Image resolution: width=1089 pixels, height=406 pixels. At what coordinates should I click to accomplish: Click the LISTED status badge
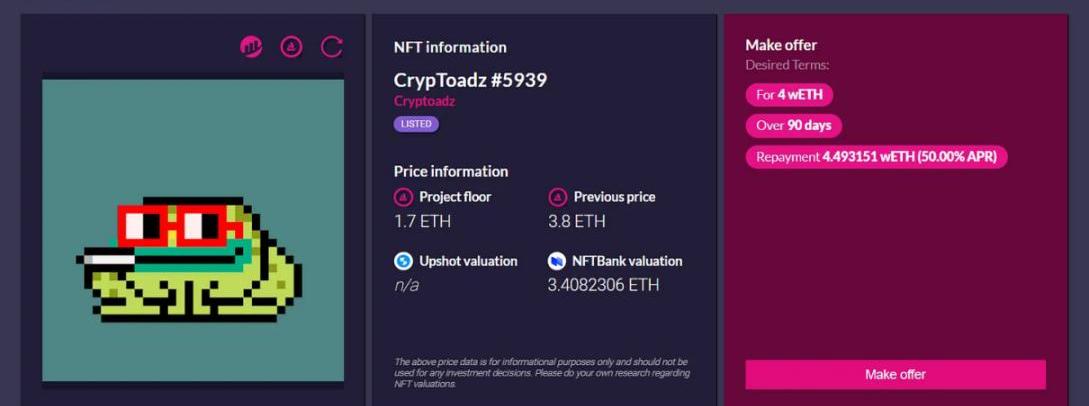[416, 124]
